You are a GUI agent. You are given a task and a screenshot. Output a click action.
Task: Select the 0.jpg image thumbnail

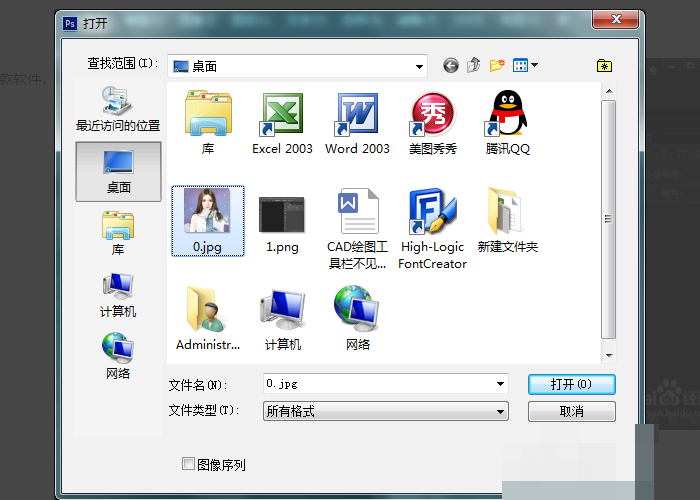tap(208, 221)
